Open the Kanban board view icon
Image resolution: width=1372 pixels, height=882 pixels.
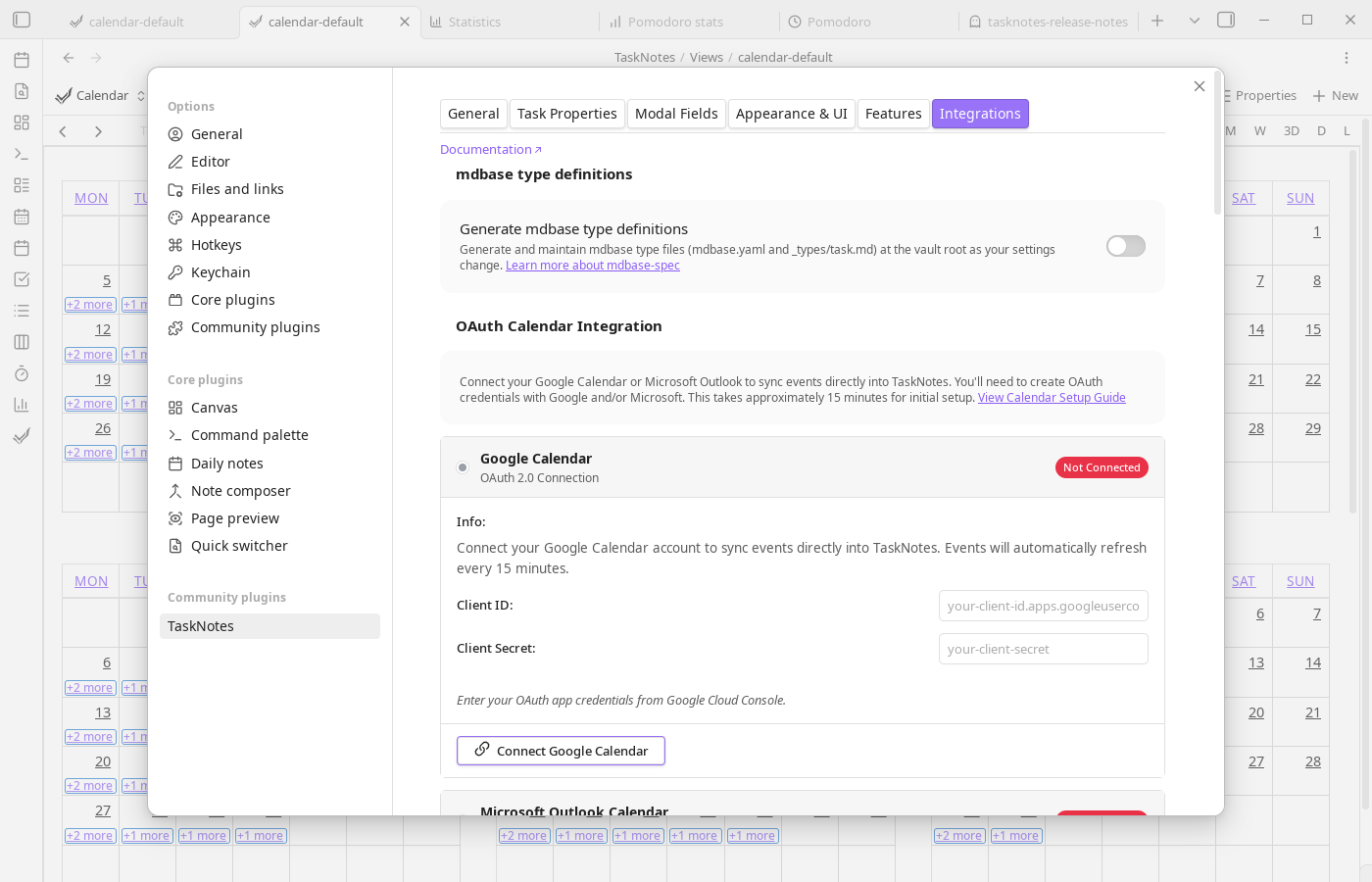[21, 342]
